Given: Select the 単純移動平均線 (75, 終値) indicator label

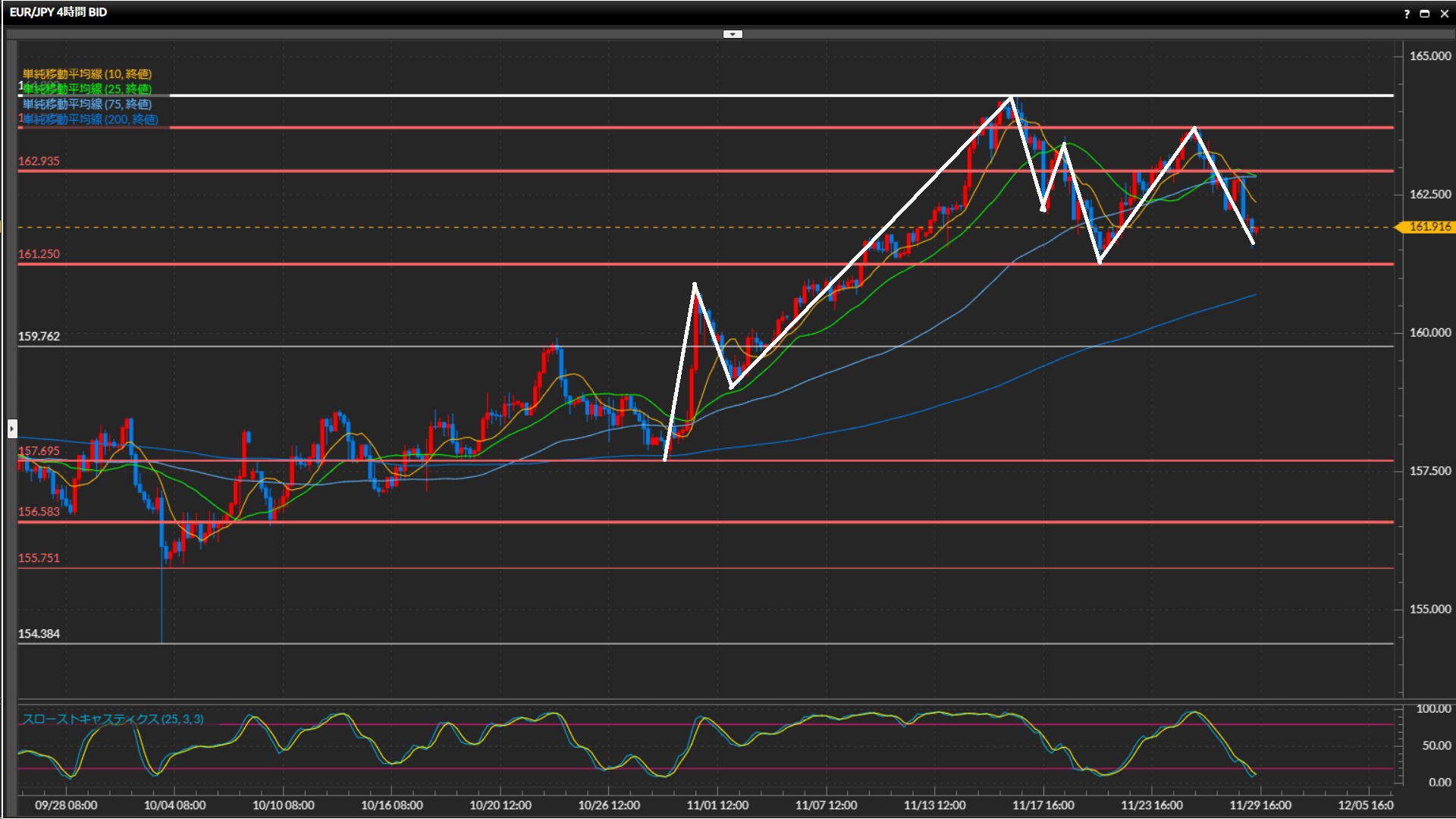Looking at the screenshot, I should [x=87, y=104].
